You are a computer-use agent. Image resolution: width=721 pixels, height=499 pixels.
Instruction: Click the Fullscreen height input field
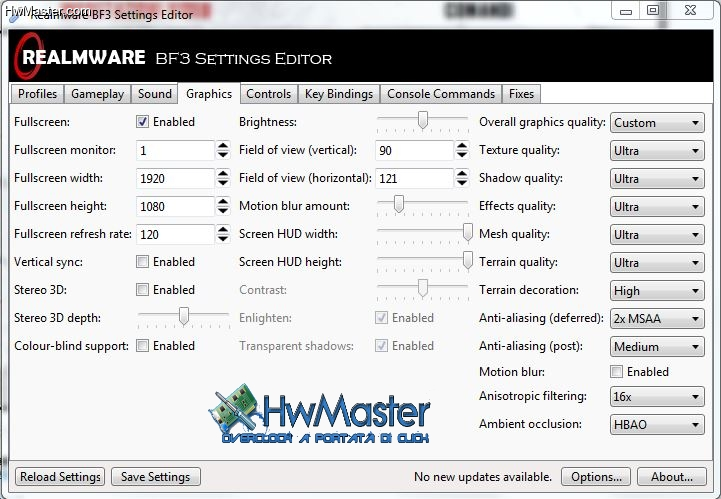(176, 206)
